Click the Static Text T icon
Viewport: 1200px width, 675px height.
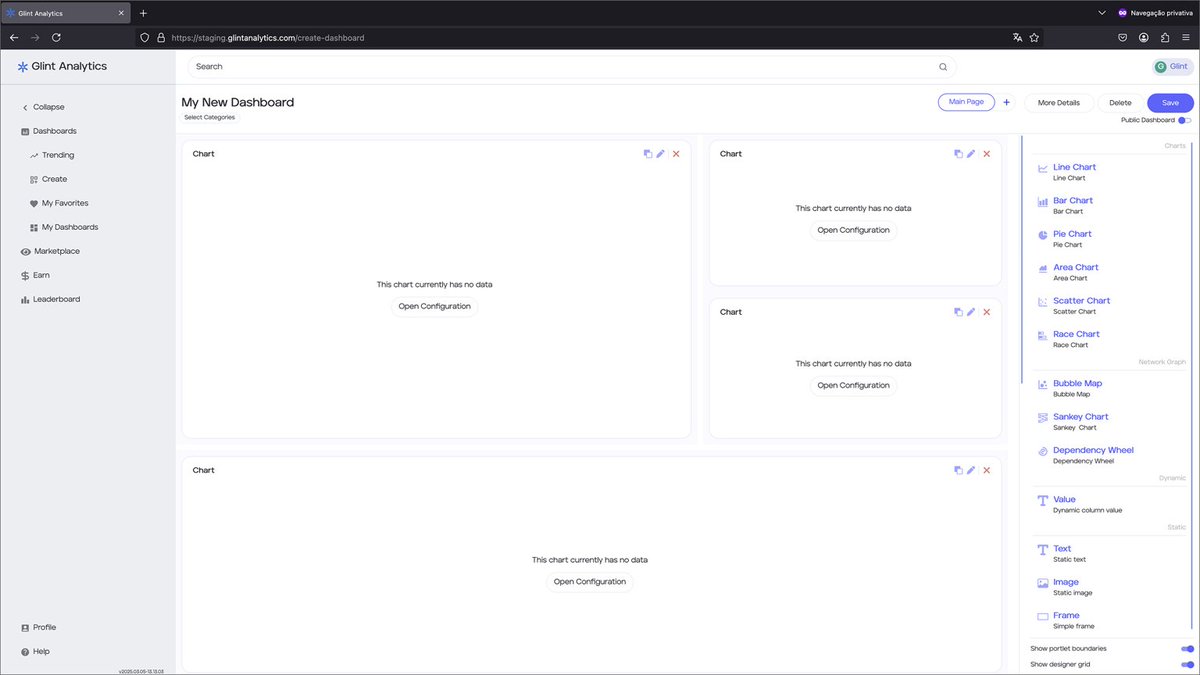click(x=1043, y=550)
